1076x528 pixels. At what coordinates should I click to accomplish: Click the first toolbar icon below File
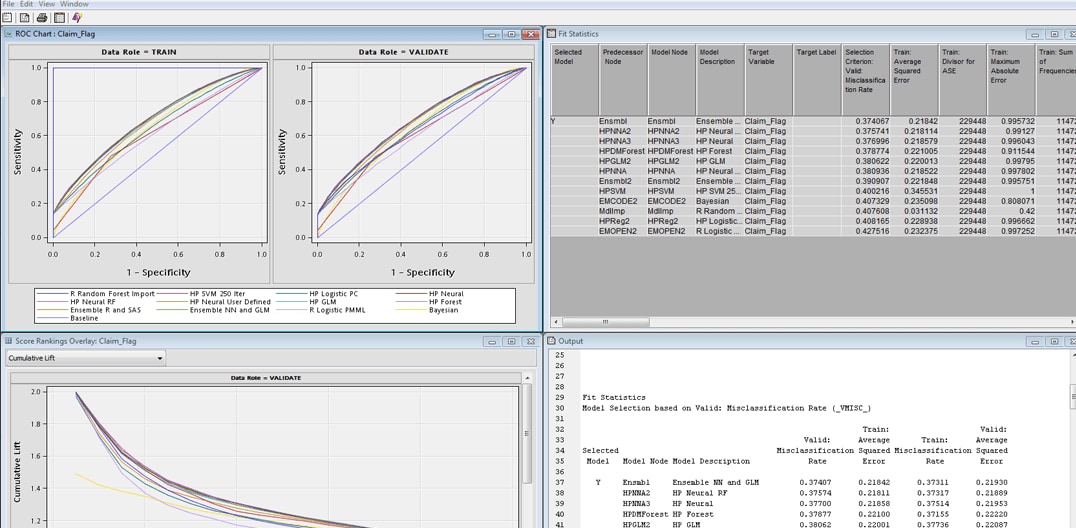pos(8,17)
